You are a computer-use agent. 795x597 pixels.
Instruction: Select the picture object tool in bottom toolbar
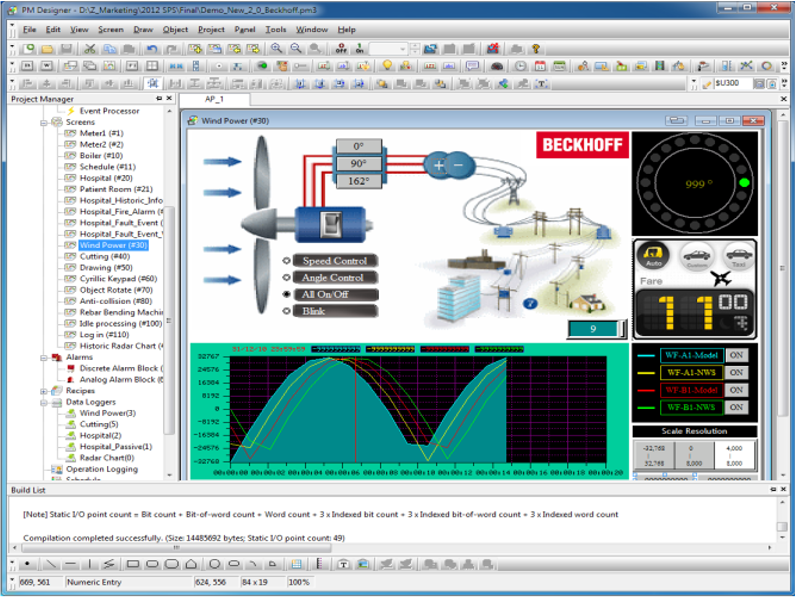363,564
